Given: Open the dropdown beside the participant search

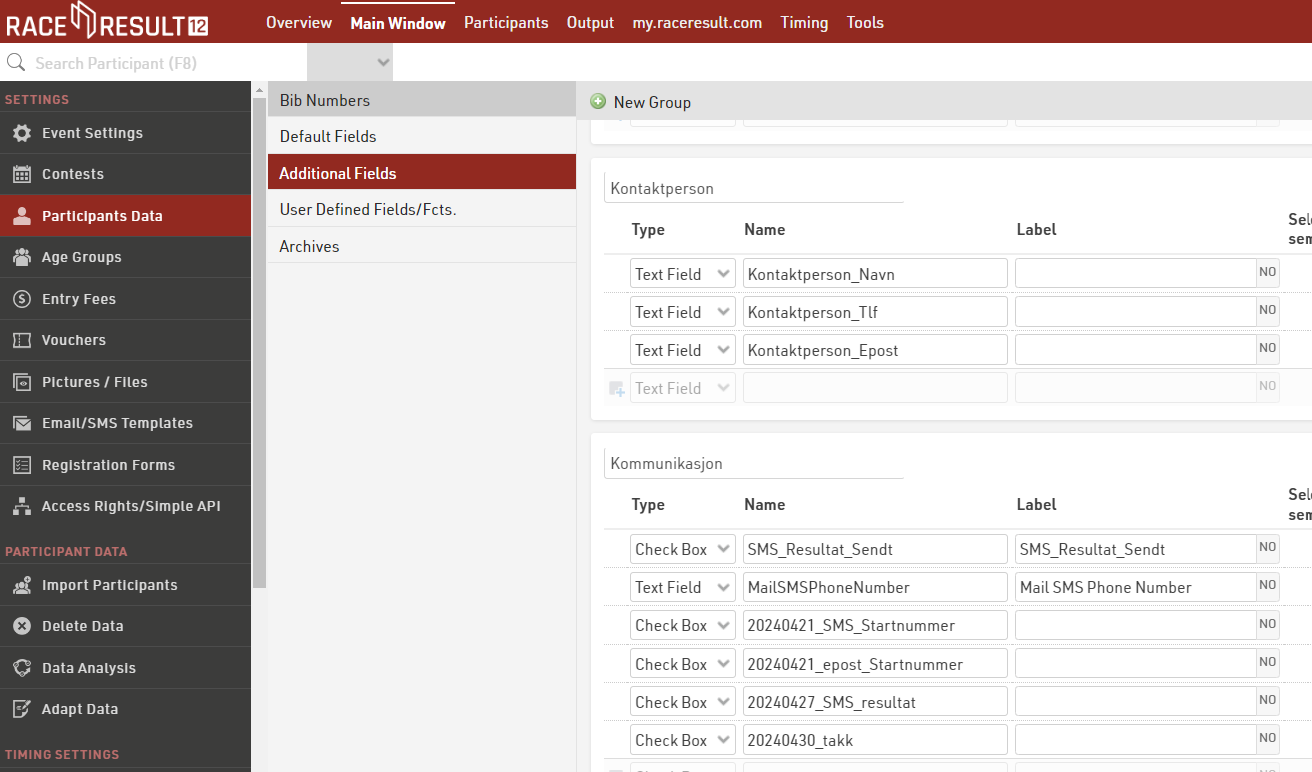Looking at the screenshot, I should 350,62.
